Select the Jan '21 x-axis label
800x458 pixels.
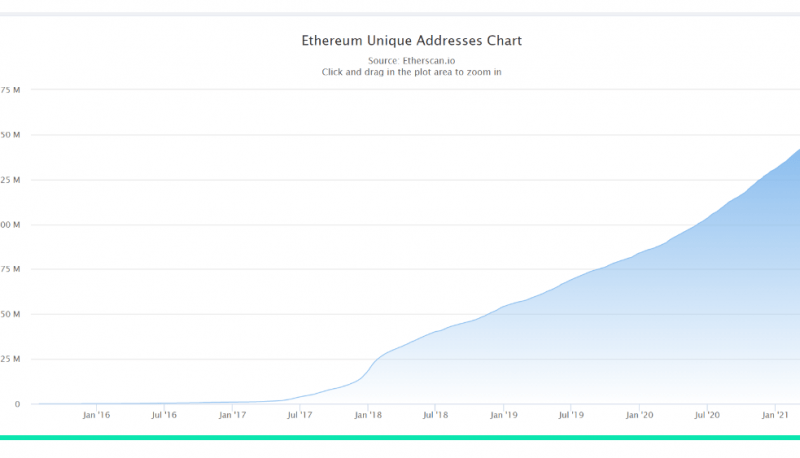click(x=775, y=414)
